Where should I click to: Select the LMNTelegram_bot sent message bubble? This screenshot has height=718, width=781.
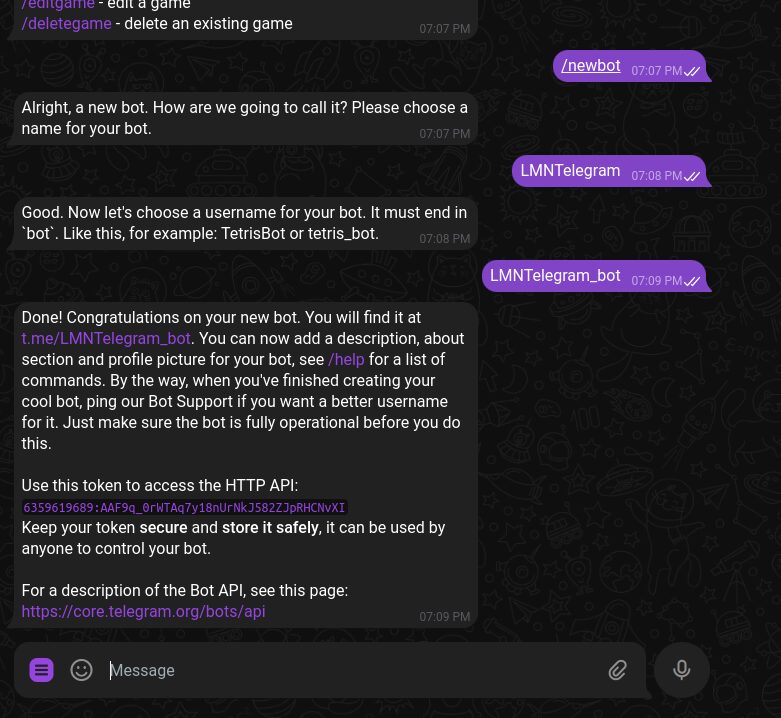click(x=596, y=276)
